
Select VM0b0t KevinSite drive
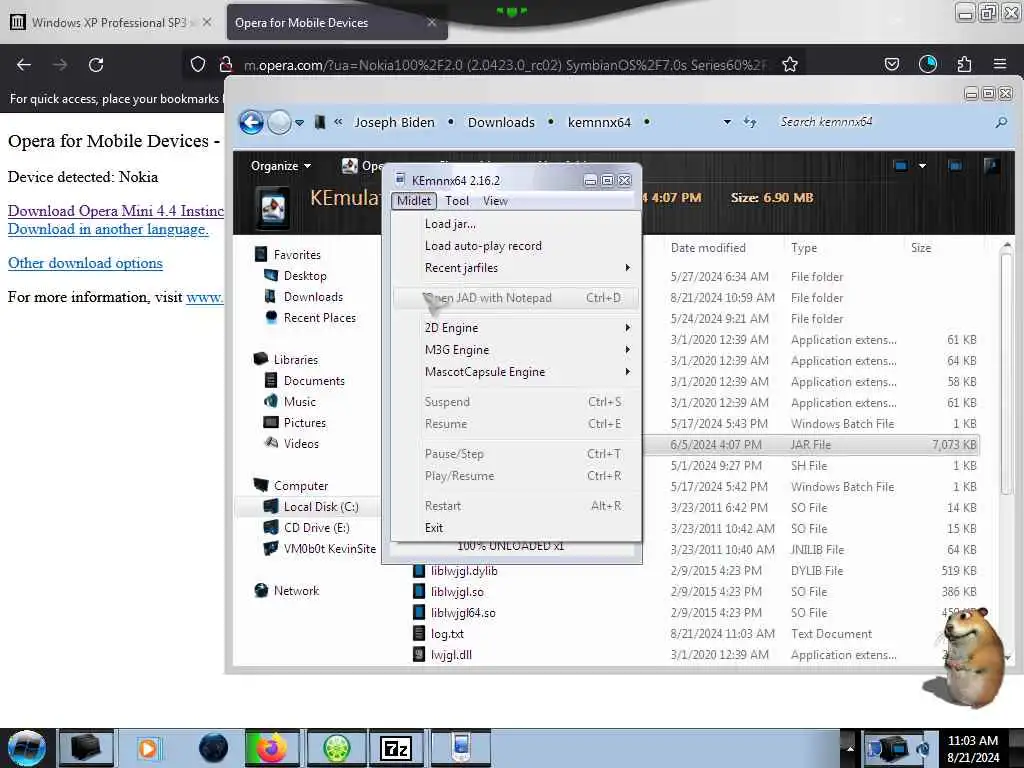[329, 549]
